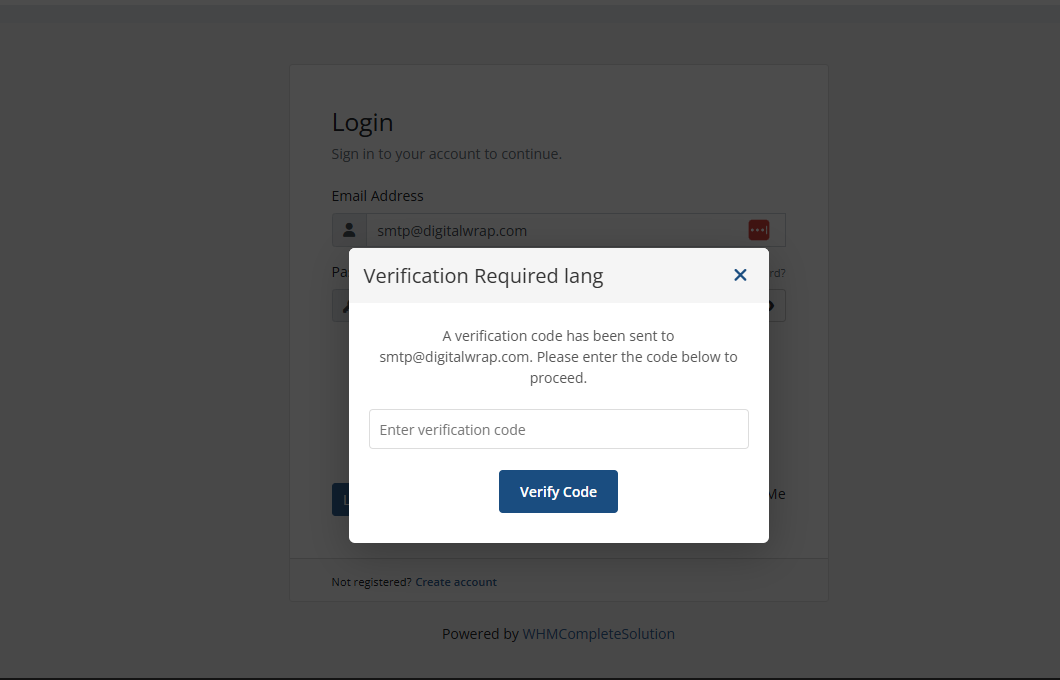Select the Verification Required lang dialog title

483,276
